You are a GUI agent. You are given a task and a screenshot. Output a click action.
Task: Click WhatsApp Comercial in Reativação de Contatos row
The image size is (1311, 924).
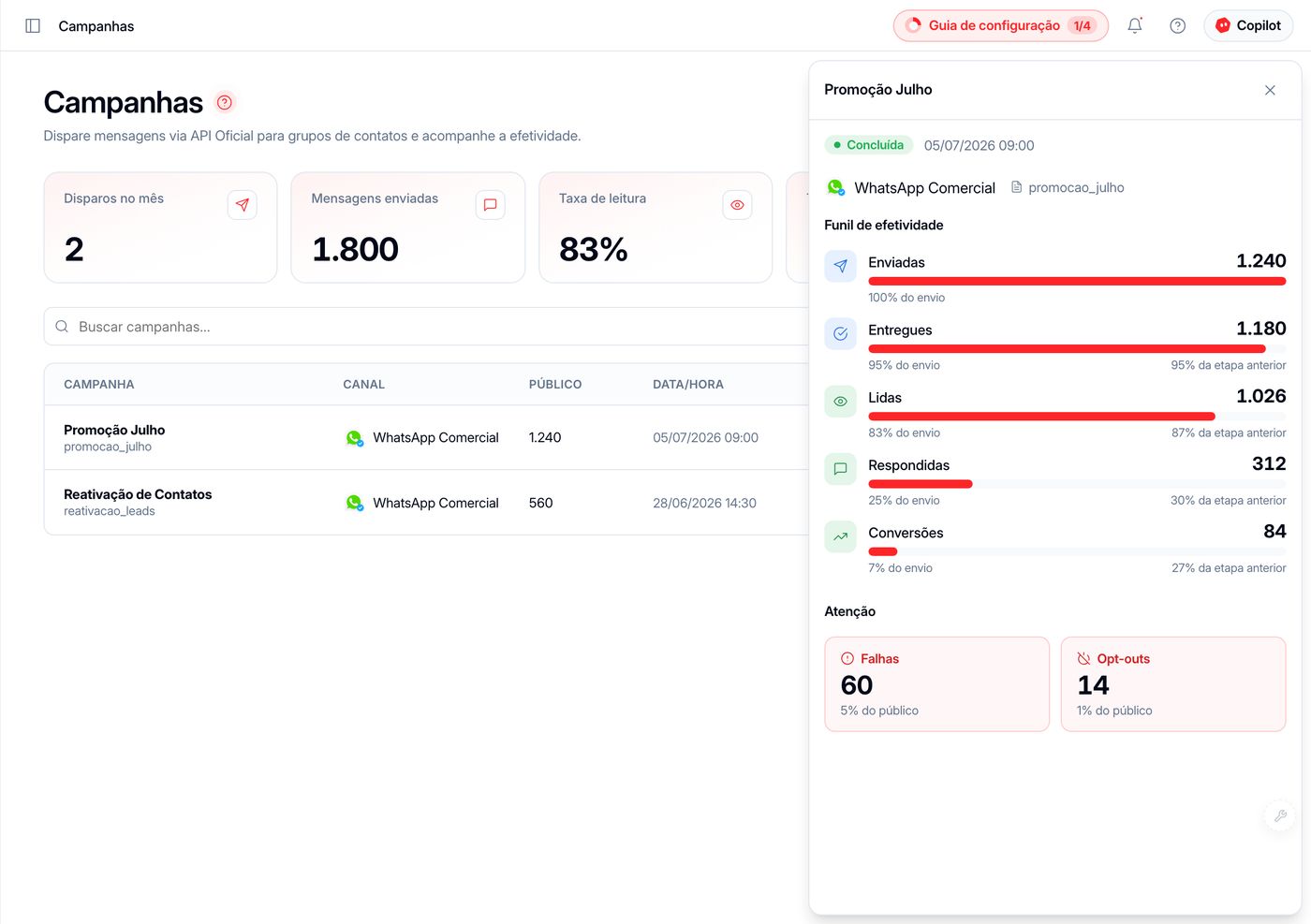(x=435, y=503)
